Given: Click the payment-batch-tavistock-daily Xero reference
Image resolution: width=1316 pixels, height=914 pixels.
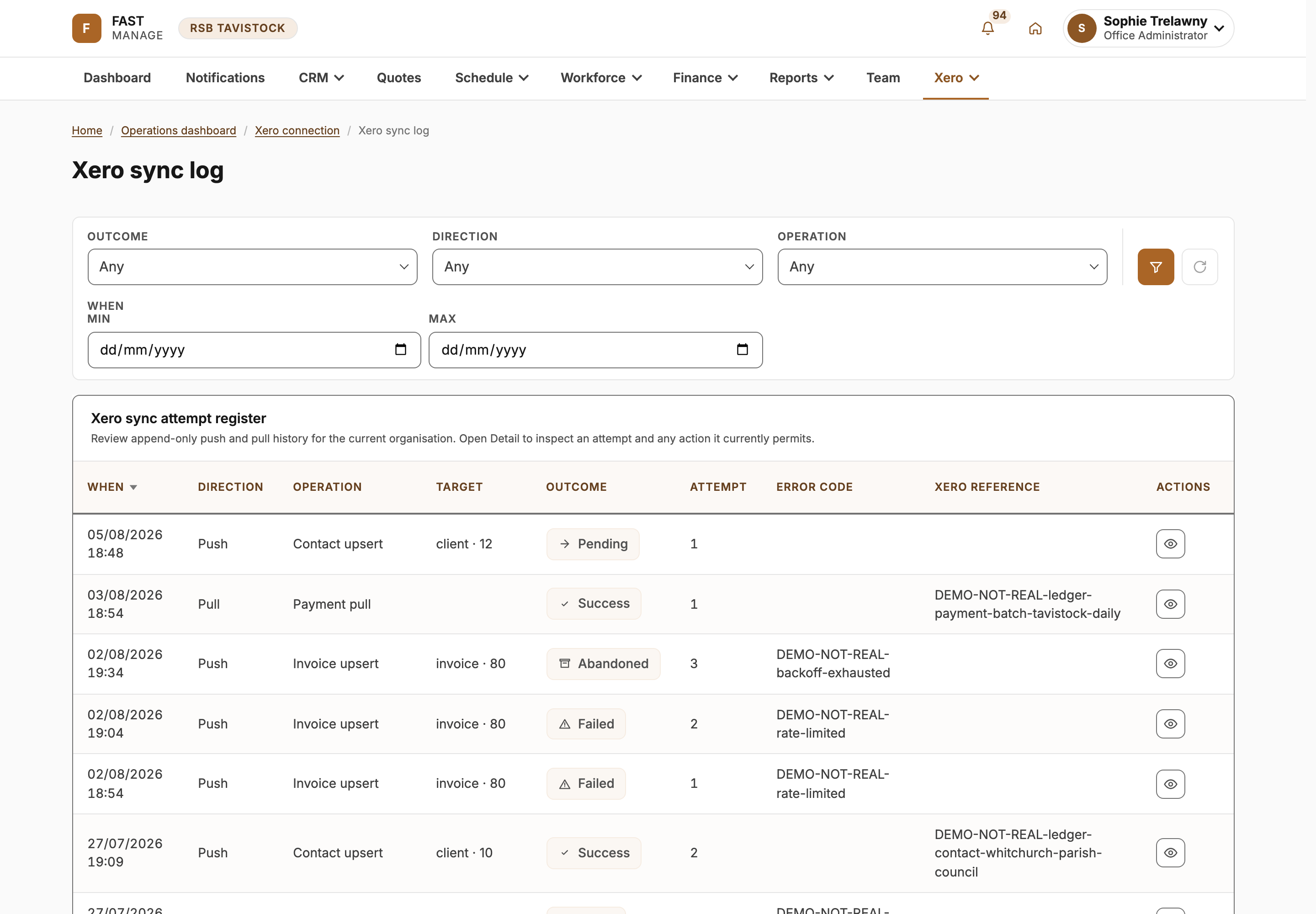Looking at the screenshot, I should click(1027, 604).
